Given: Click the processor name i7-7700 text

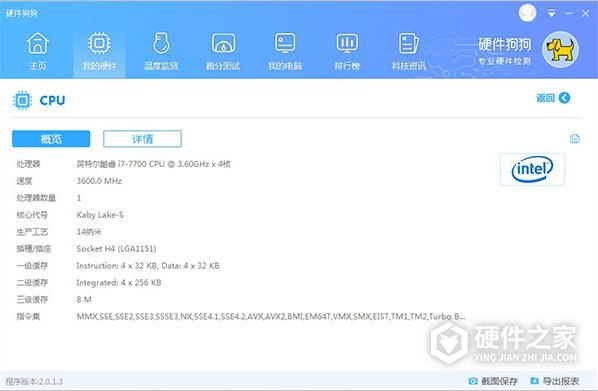Looking at the screenshot, I should 153,164.
